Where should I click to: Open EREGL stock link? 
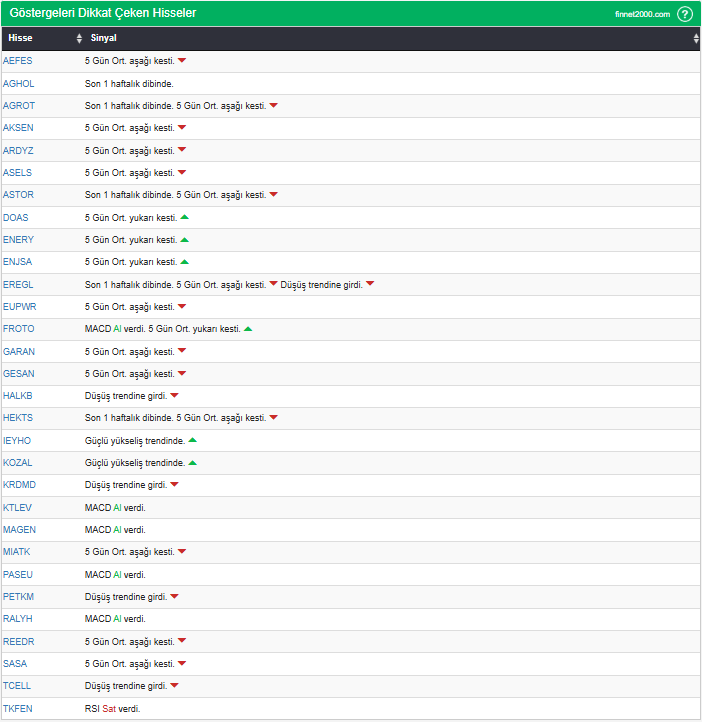click(x=18, y=285)
